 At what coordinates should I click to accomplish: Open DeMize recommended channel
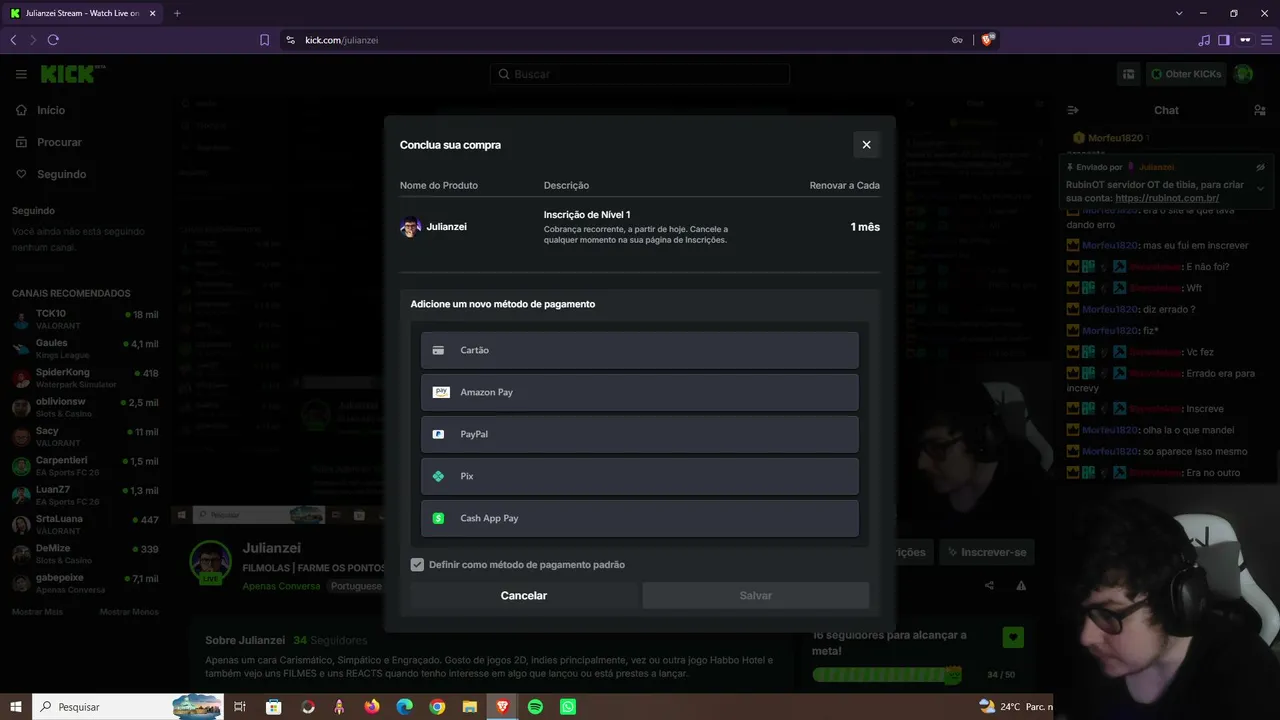[x=85, y=554]
